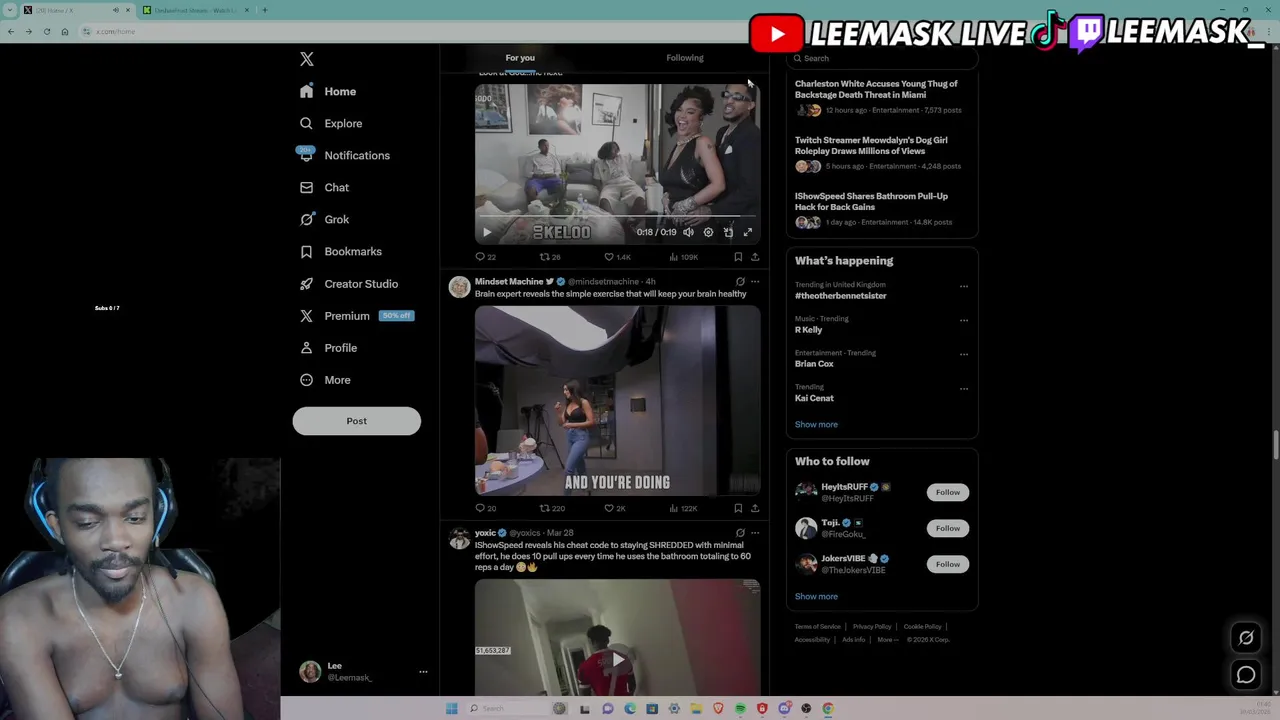Click the Post button

356,421
